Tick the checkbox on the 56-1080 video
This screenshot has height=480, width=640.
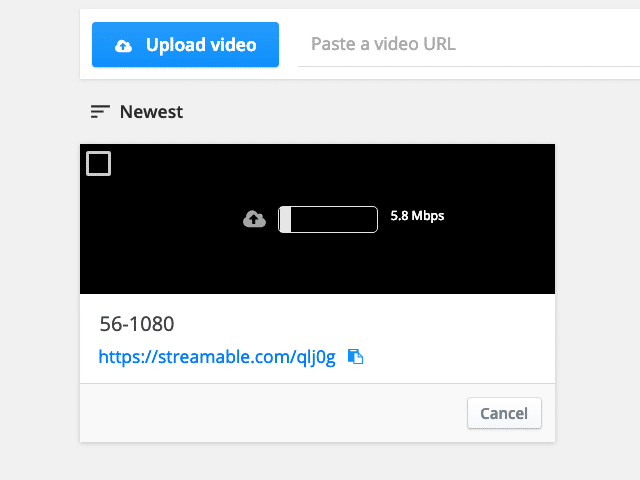click(98, 163)
